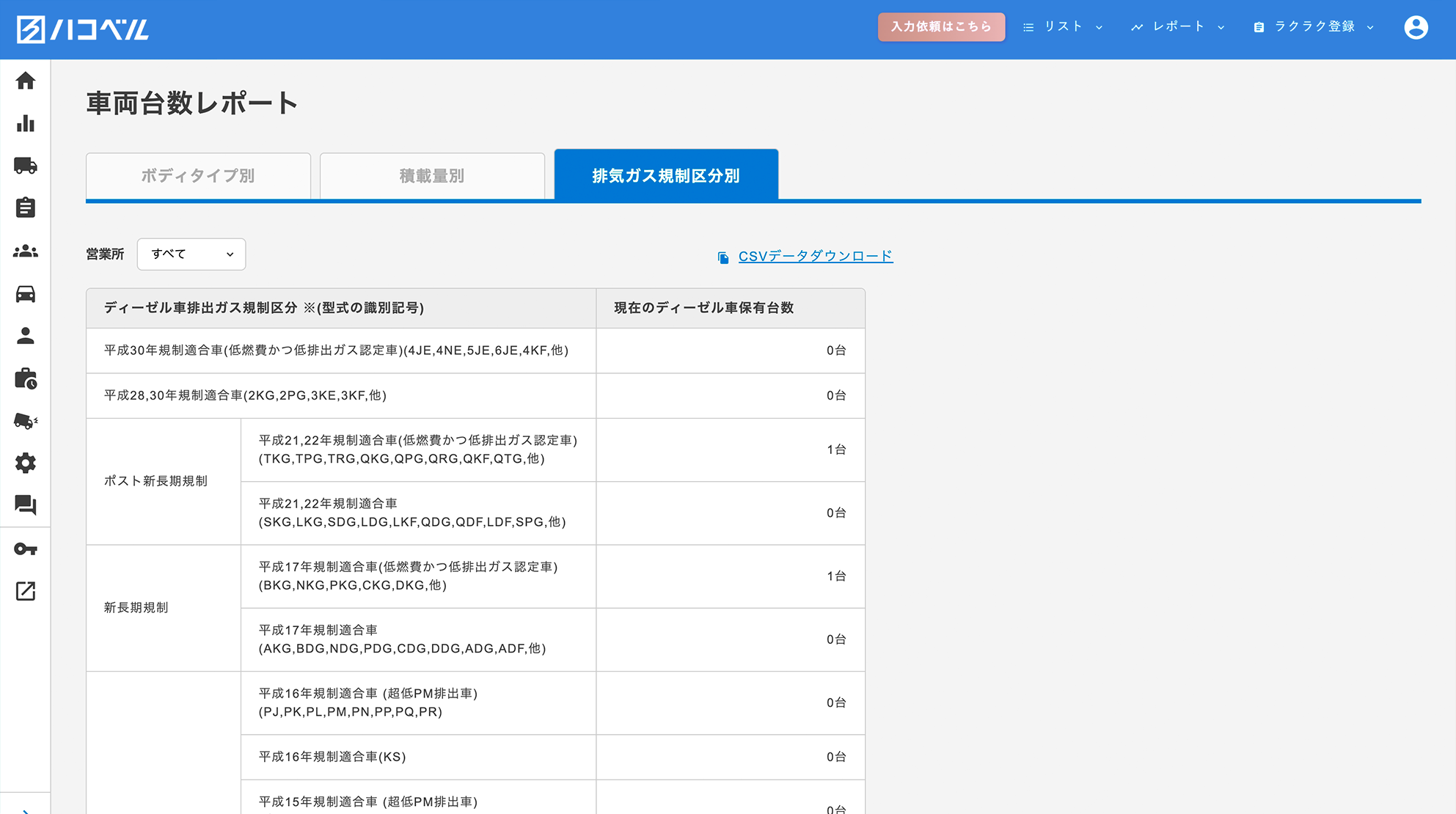Switch to the 積載量別 tab
The image size is (1456, 814).
[x=432, y=176]
